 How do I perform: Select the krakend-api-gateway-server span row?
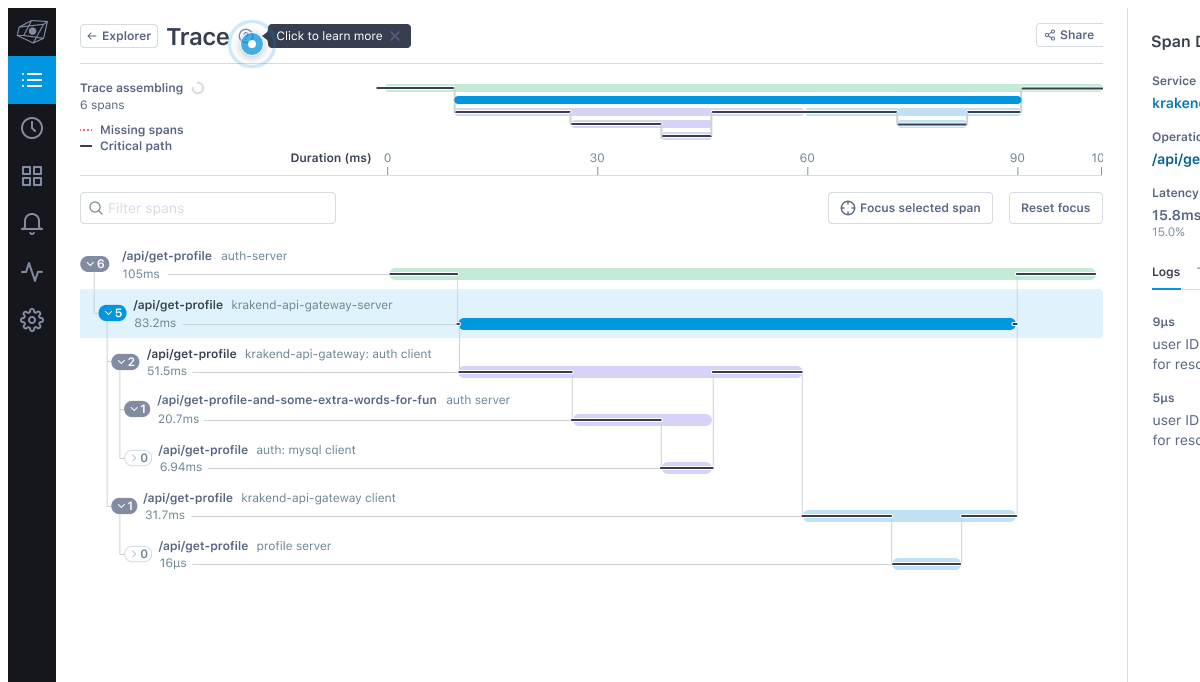(x=591, y=313)
